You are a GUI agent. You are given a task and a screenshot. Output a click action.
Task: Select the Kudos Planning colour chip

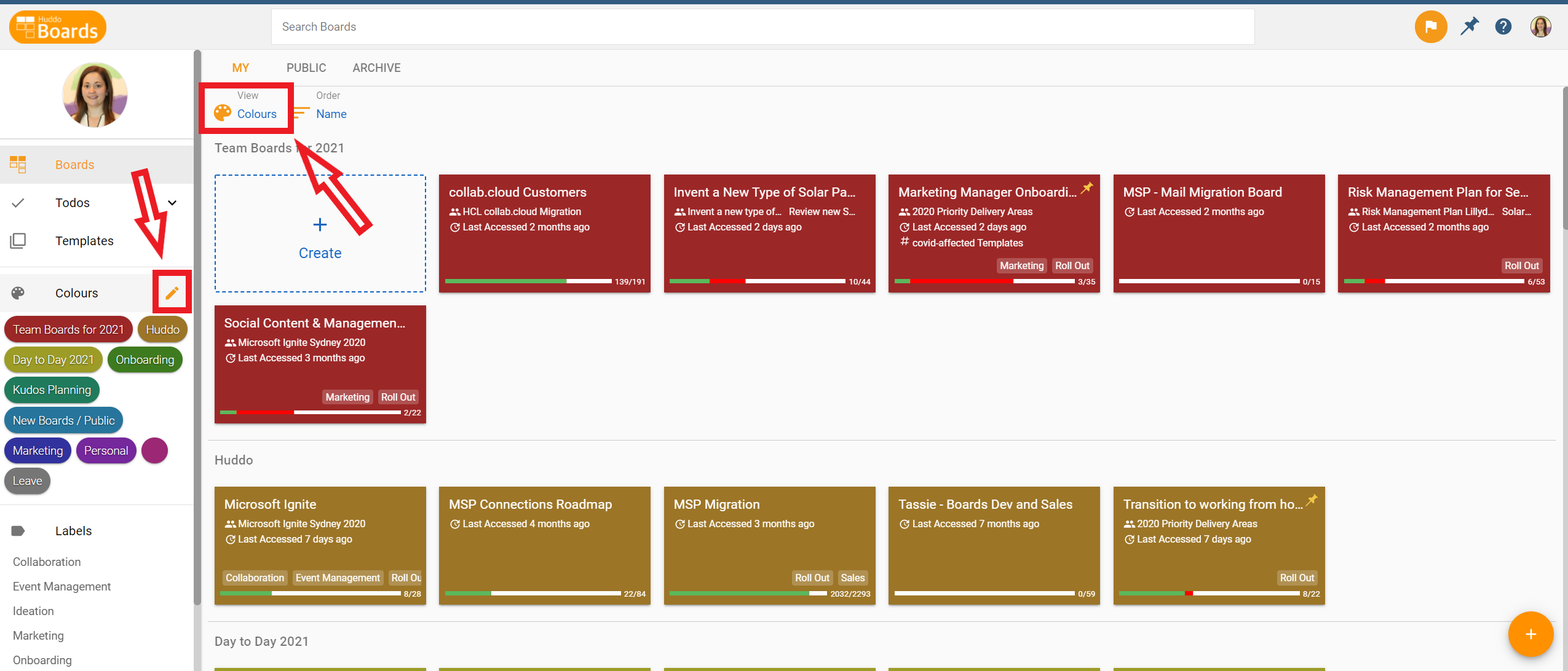(x=52, y=390)
